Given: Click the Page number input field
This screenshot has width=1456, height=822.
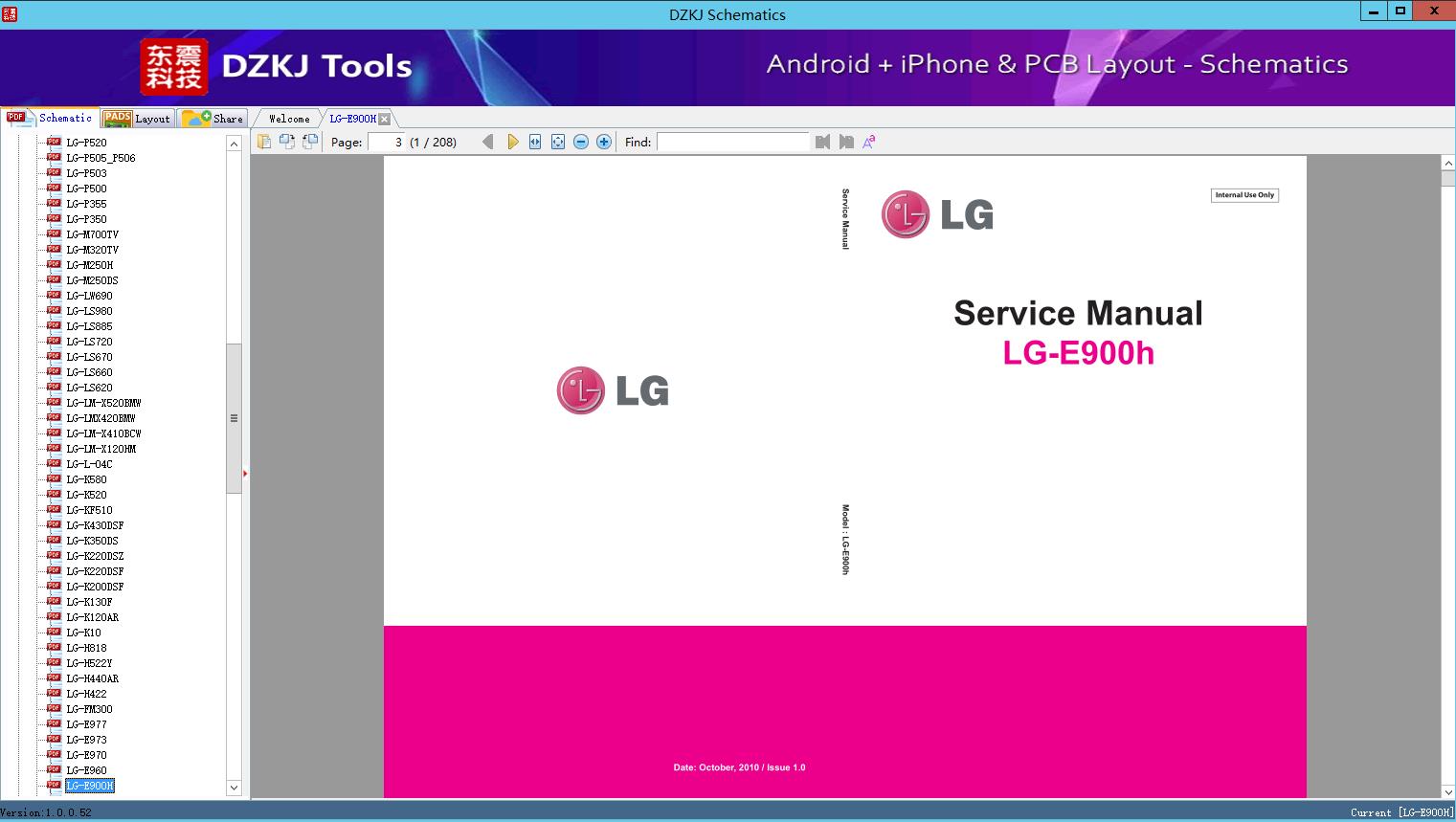Looking at the screenshot, I should click(x=386, y=142).
